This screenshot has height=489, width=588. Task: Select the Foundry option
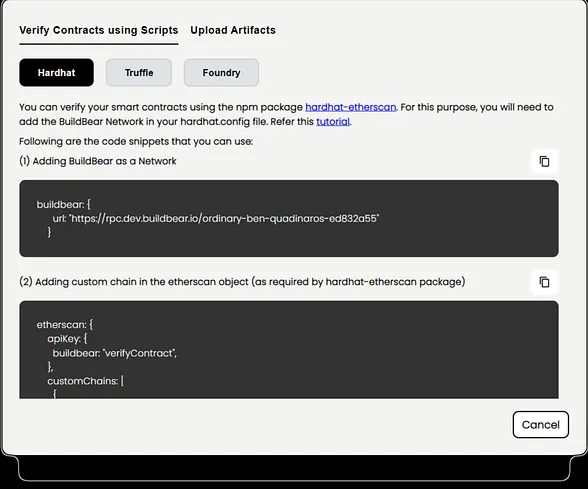click(x=221, y=72)
